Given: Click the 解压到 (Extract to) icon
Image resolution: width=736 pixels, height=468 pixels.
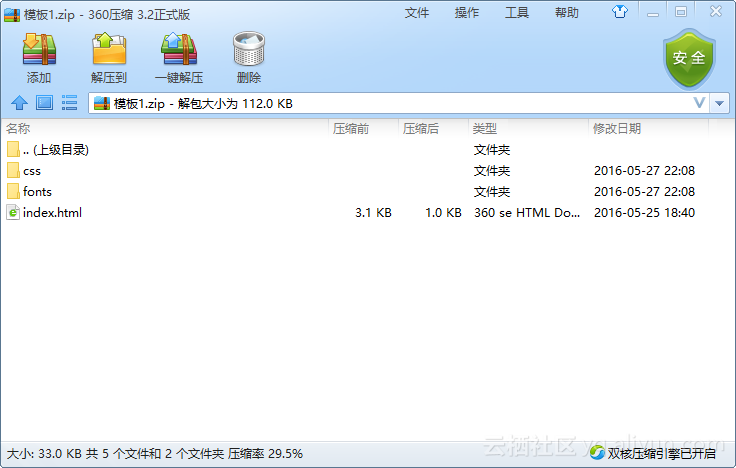Looking at the screenshot, I should [109, 49].
